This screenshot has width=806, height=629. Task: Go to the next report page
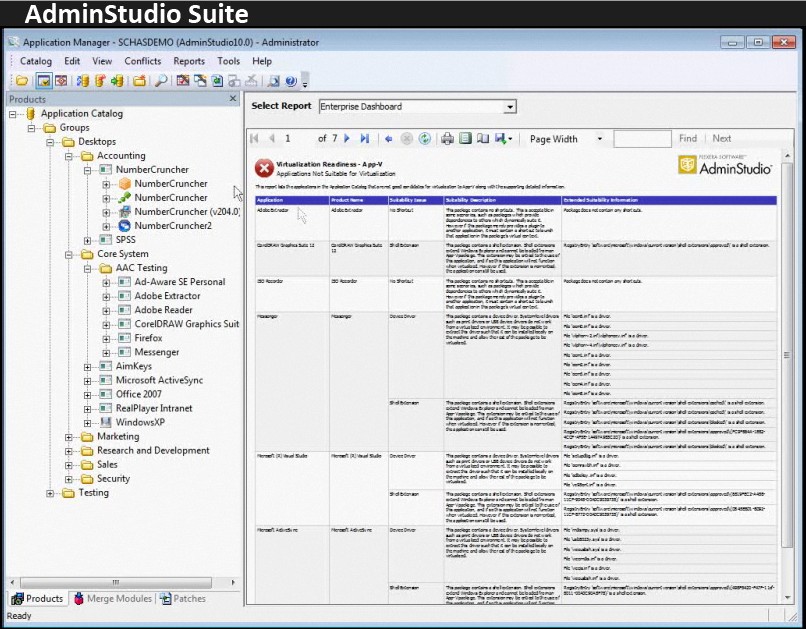point(349,139)
